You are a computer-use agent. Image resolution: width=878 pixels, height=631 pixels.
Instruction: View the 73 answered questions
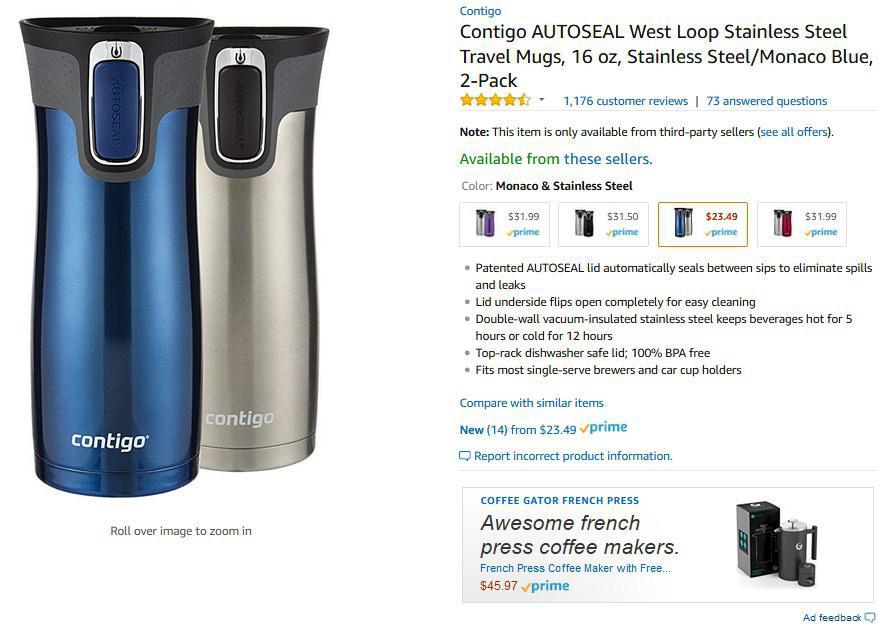pyautogui.click(x=767, y=101)
